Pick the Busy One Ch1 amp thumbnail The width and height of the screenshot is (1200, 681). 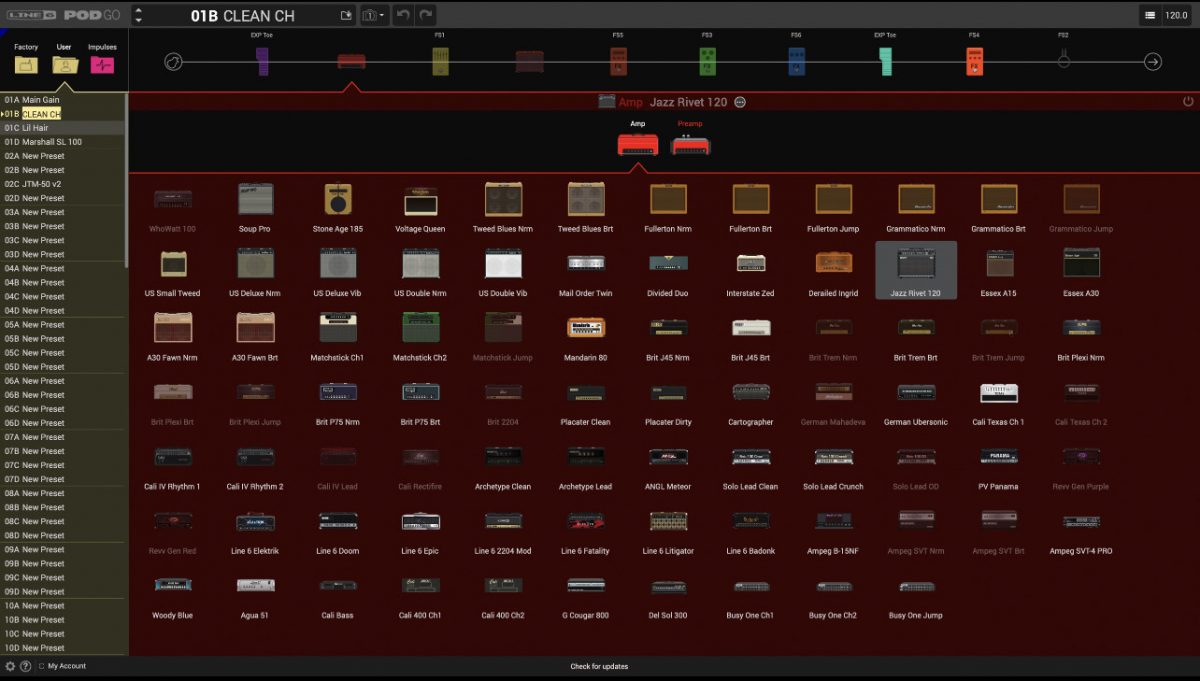[x=750, y=585]
